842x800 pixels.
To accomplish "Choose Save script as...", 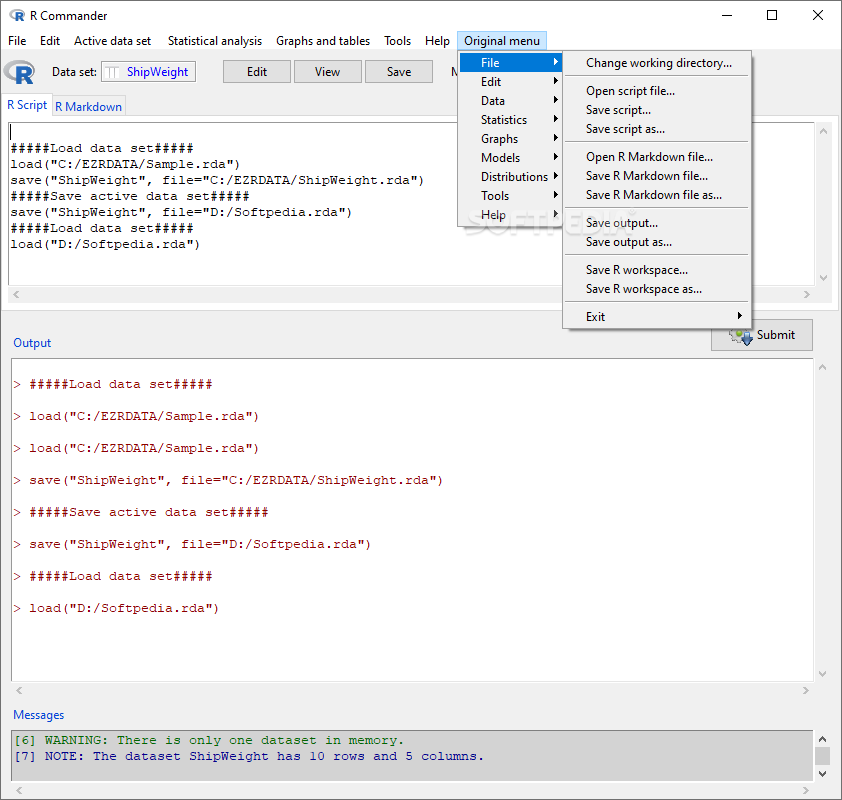I will (657, 129).
